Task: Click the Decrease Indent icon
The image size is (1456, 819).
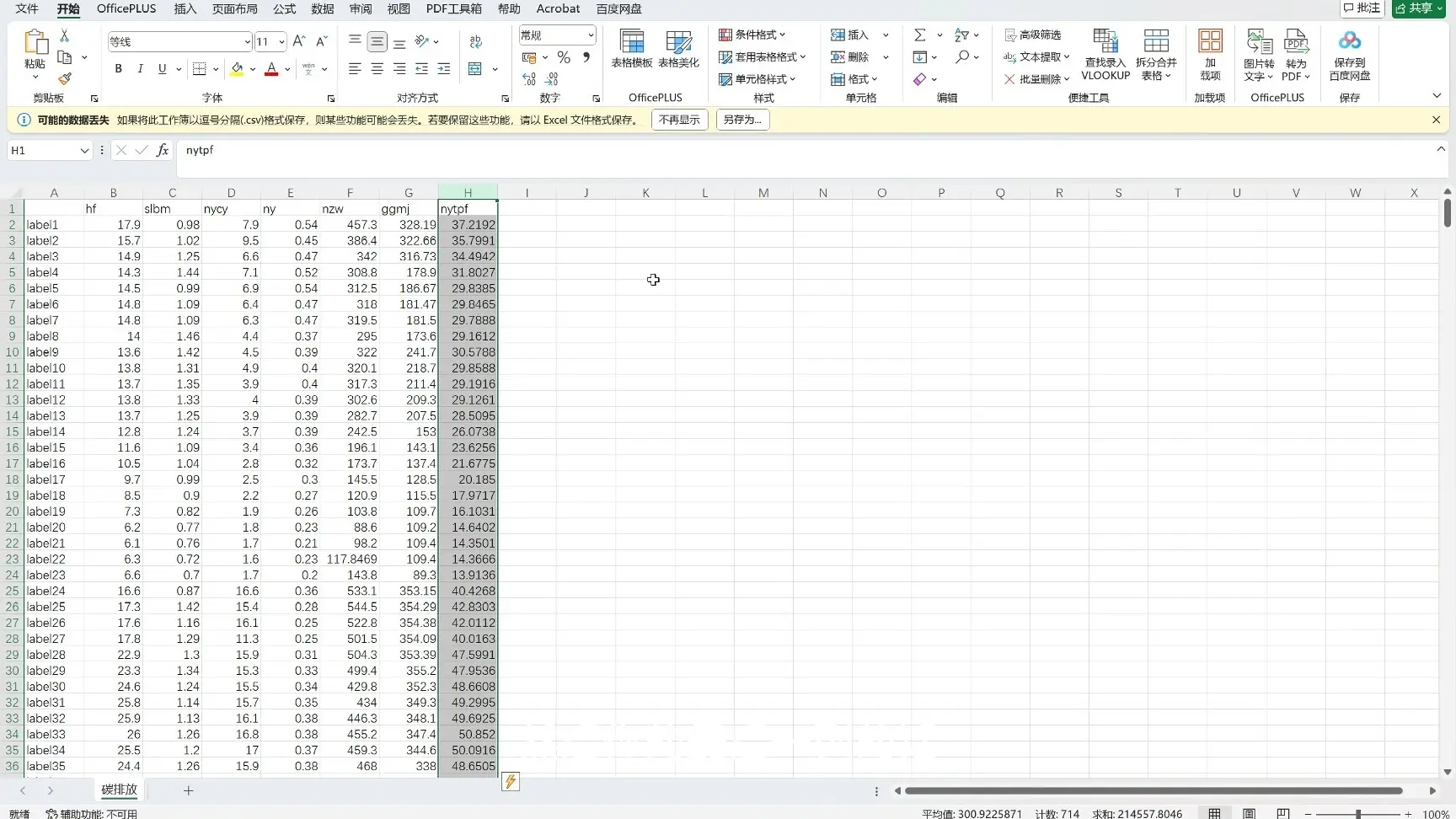Action: [421, 68]
